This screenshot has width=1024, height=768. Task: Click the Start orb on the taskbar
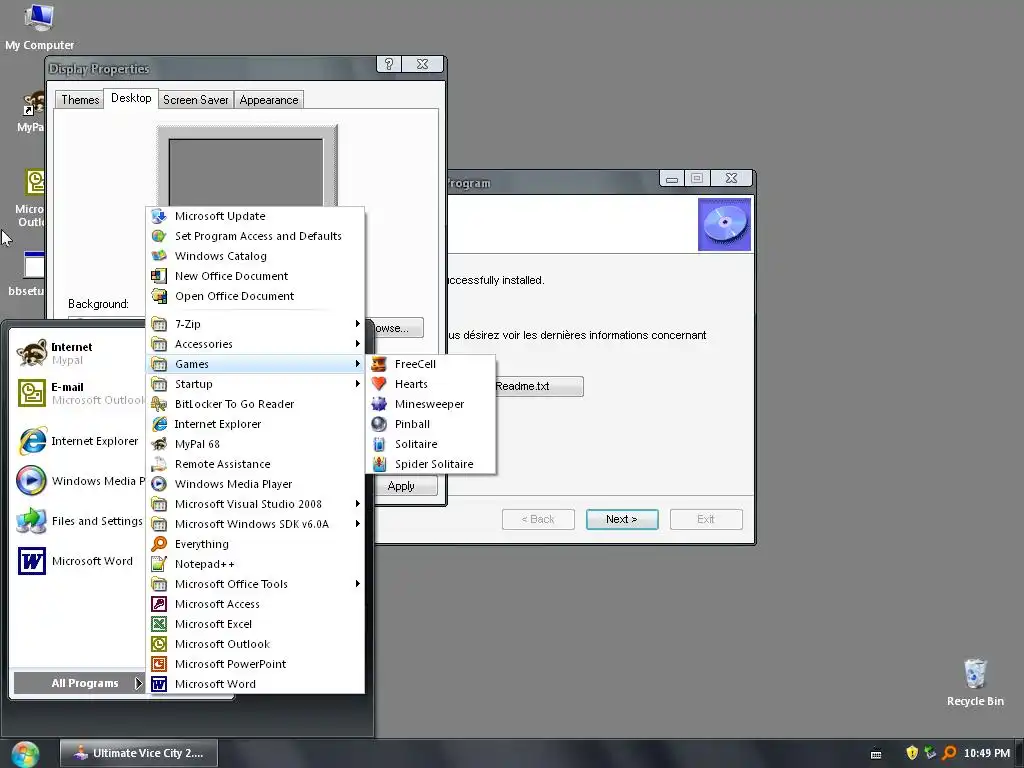tap(25, 754)
